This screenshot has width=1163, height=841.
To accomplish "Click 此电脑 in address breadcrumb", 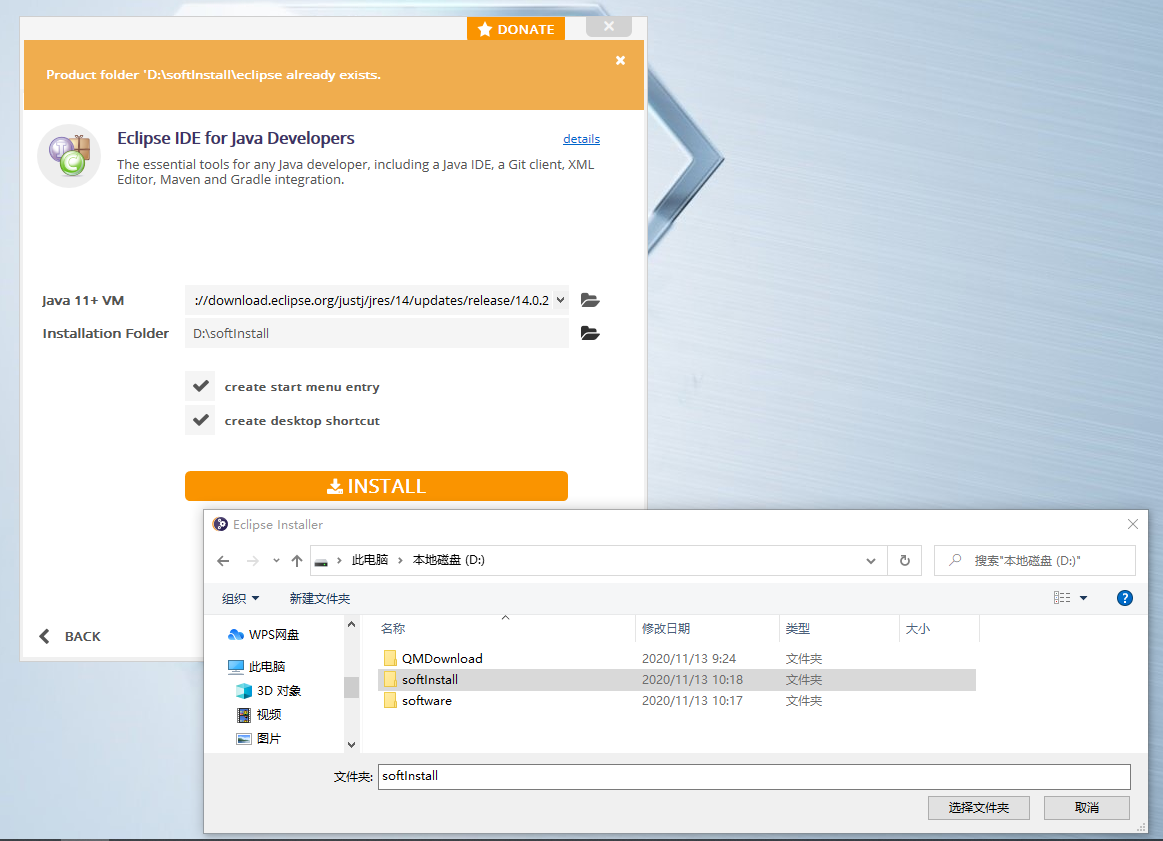I will 369,560.
